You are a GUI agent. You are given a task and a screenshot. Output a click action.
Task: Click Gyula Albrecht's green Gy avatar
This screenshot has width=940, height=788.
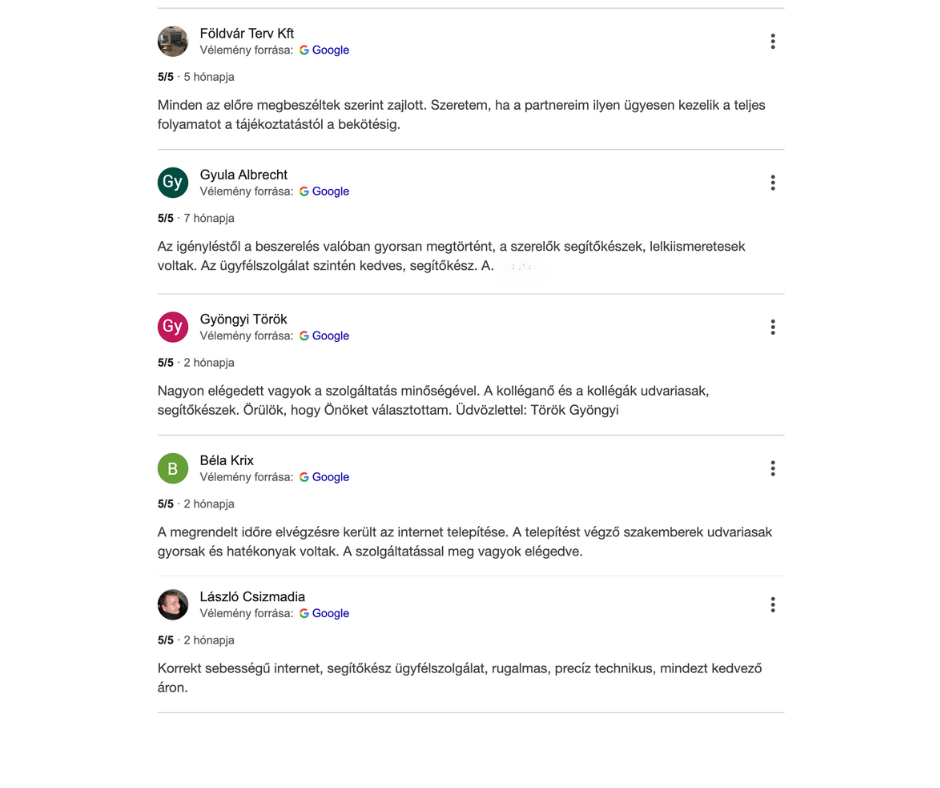(173, 182)
